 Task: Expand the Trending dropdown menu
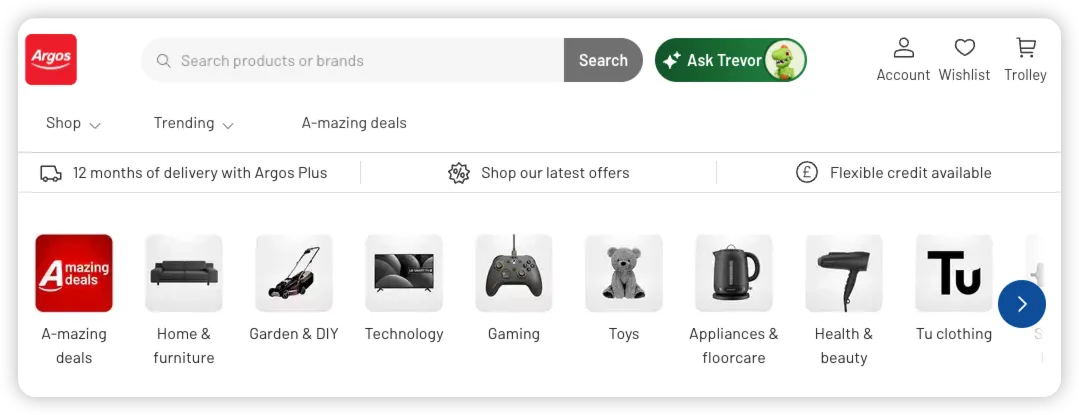pyautogui.click(x=193, y=123)
